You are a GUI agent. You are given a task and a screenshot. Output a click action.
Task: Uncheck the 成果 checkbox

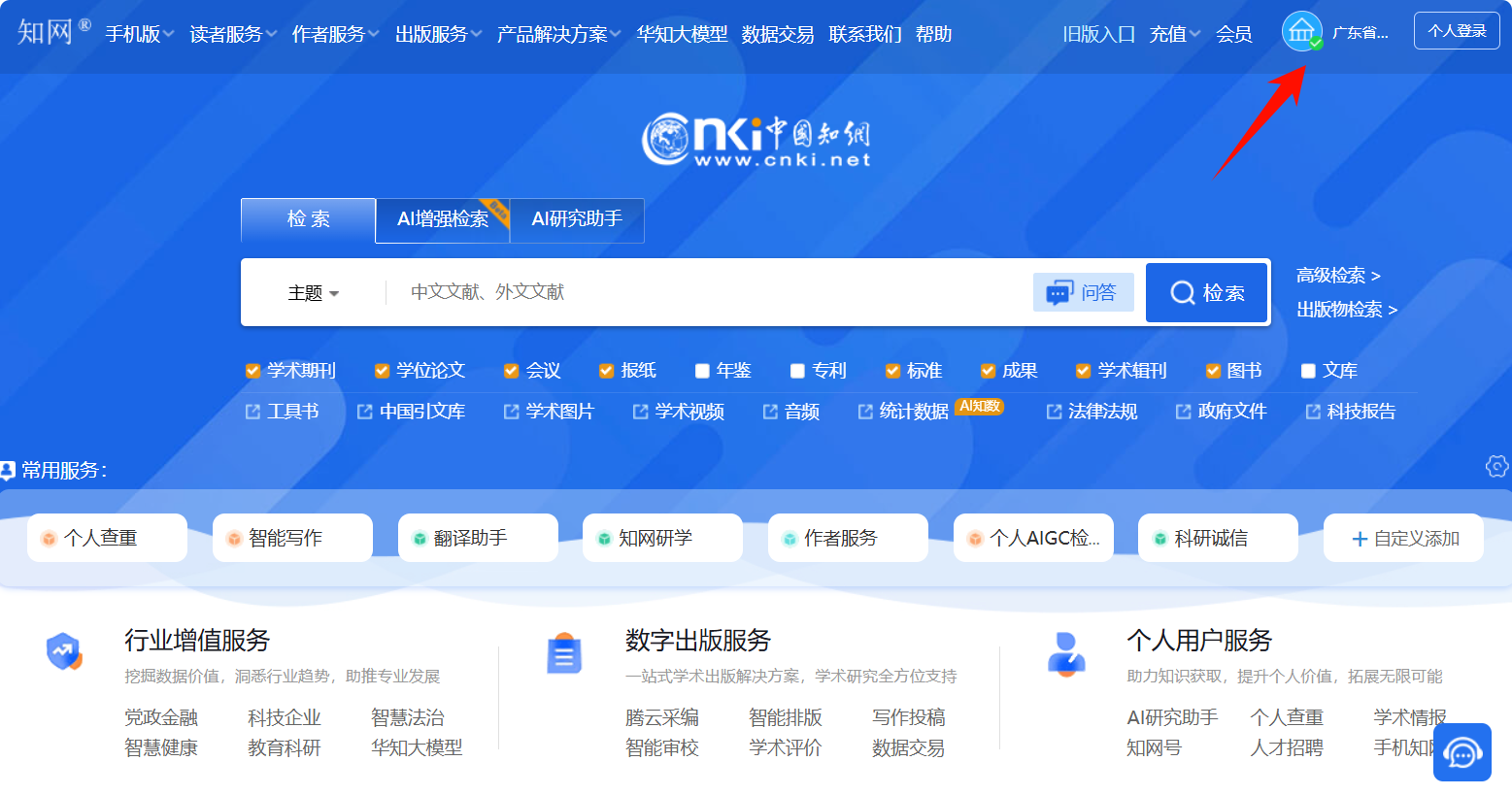[x=988, y=371]
